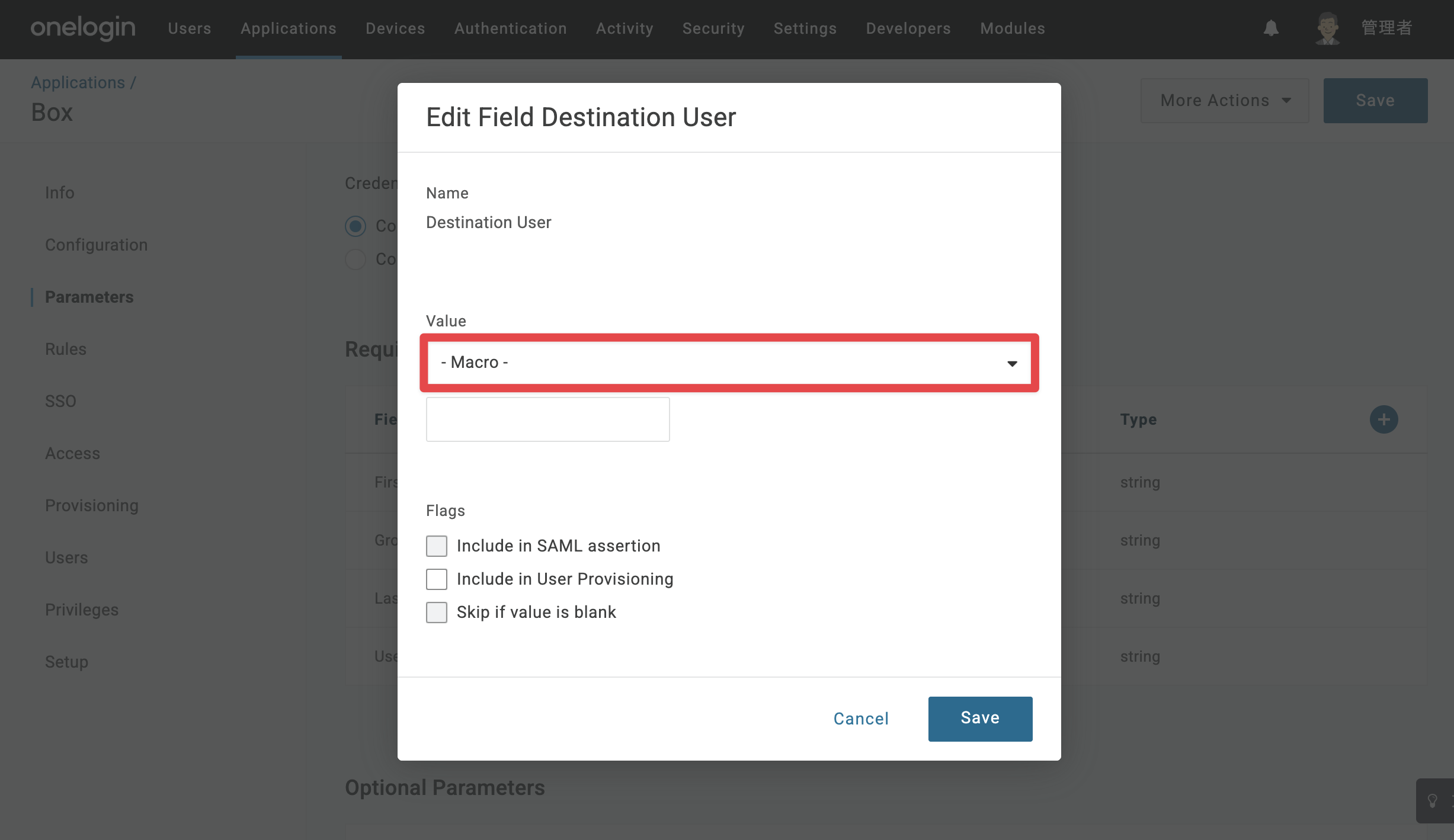
Task: Save the Destination User field dialog
Action: [x=980, y=719]
